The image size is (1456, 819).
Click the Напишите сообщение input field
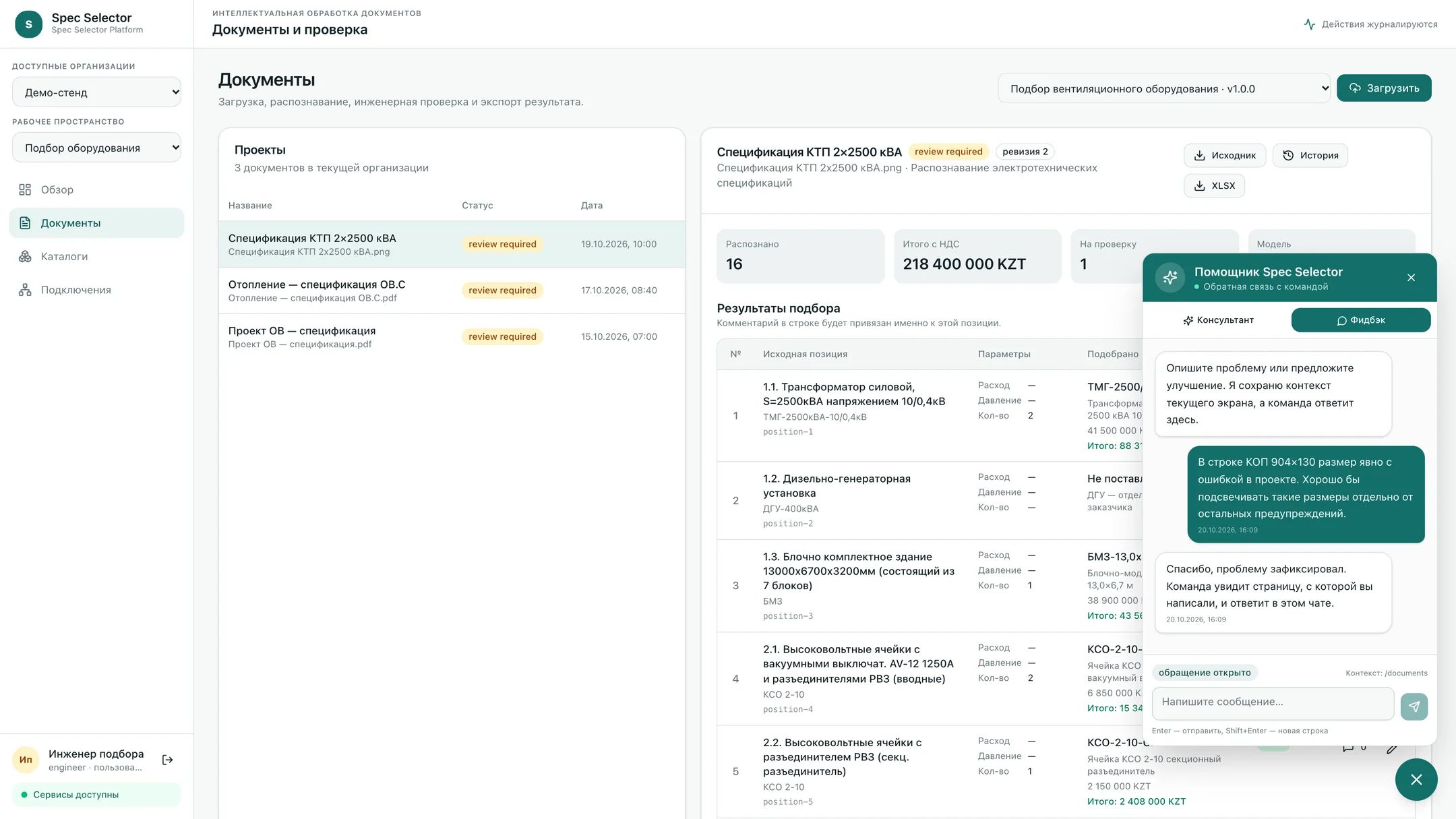(1273, 703)
